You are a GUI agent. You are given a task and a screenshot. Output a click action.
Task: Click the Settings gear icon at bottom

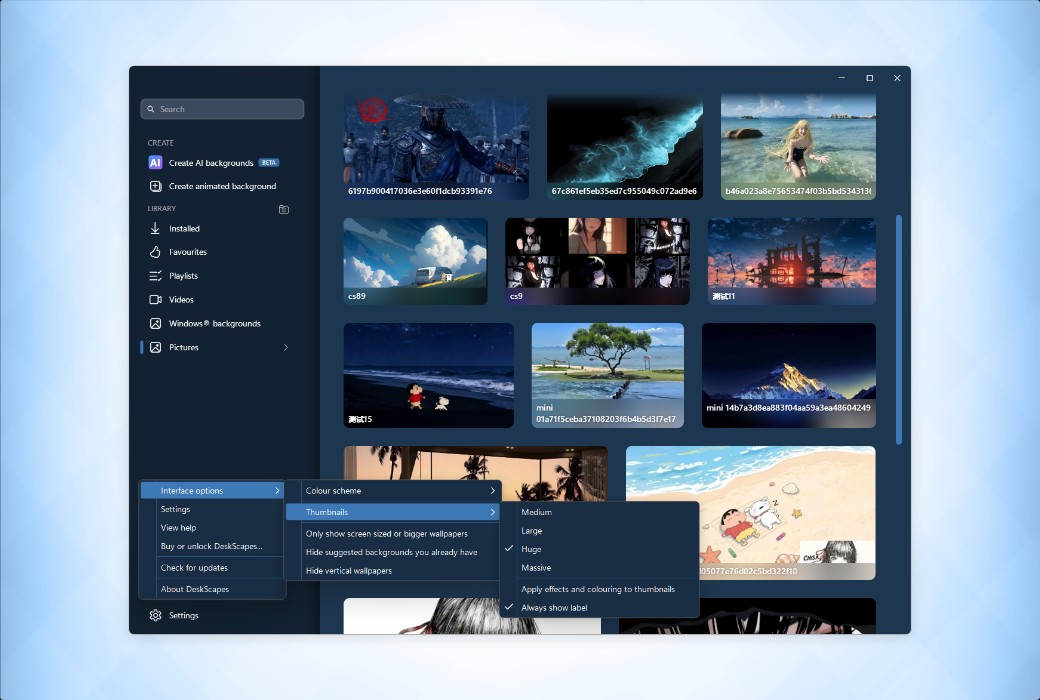(155, 615)
